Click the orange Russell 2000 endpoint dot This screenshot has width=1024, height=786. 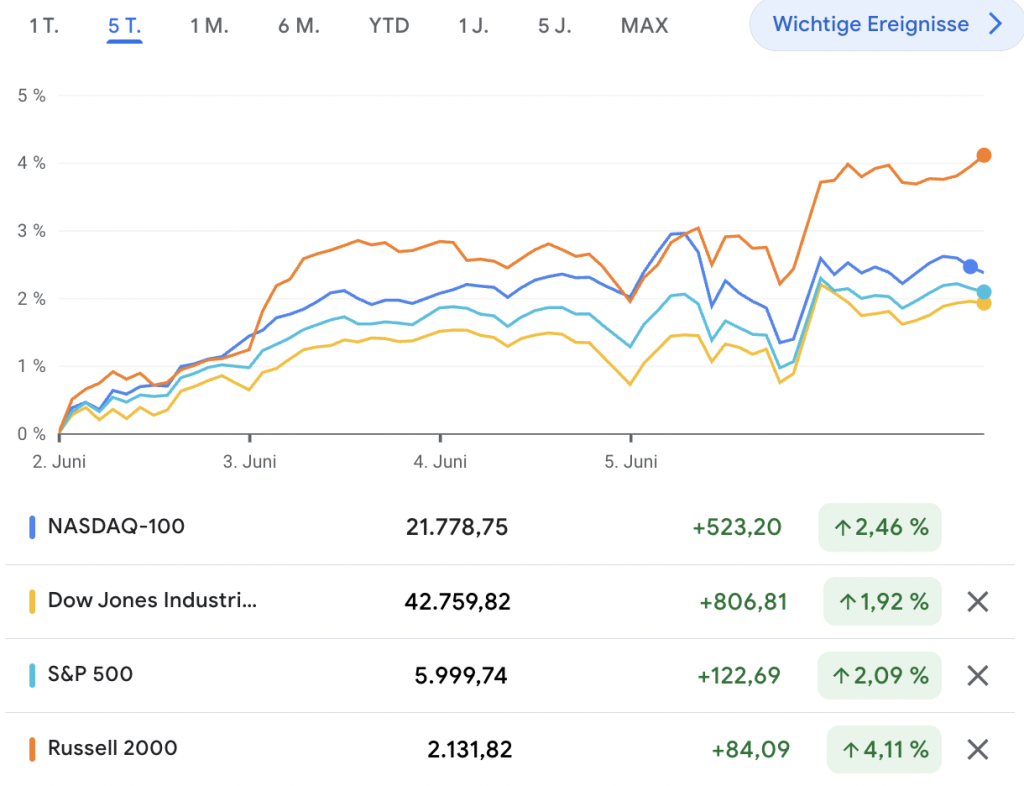click(984, 155)
